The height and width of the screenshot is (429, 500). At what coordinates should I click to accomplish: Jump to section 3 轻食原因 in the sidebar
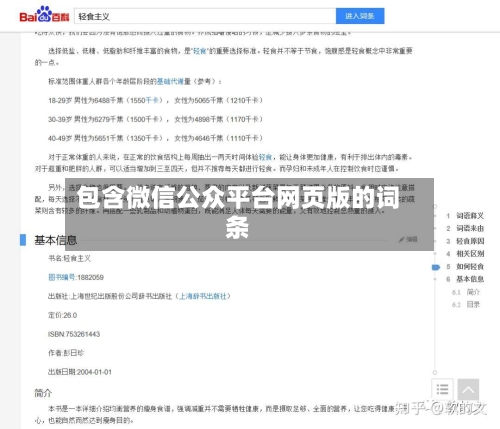tap(465, 241)
